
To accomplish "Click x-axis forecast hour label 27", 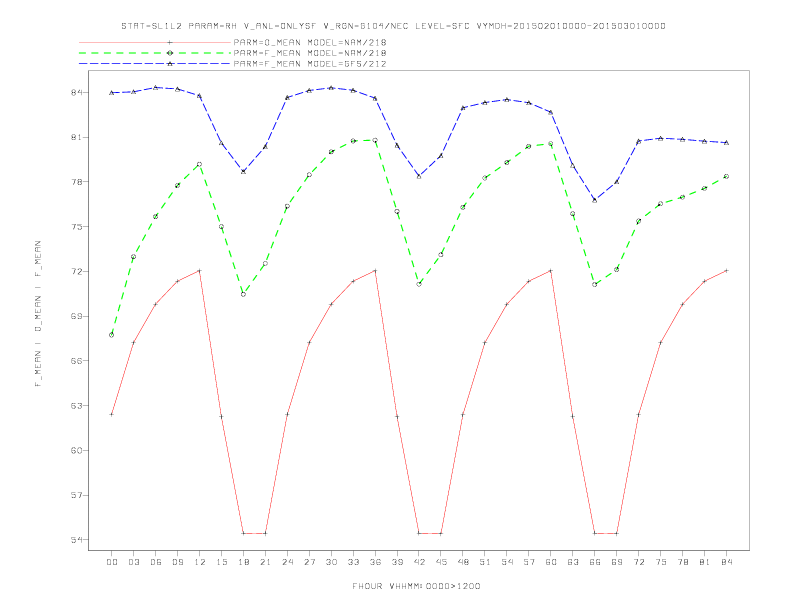I will pos(309,562).
